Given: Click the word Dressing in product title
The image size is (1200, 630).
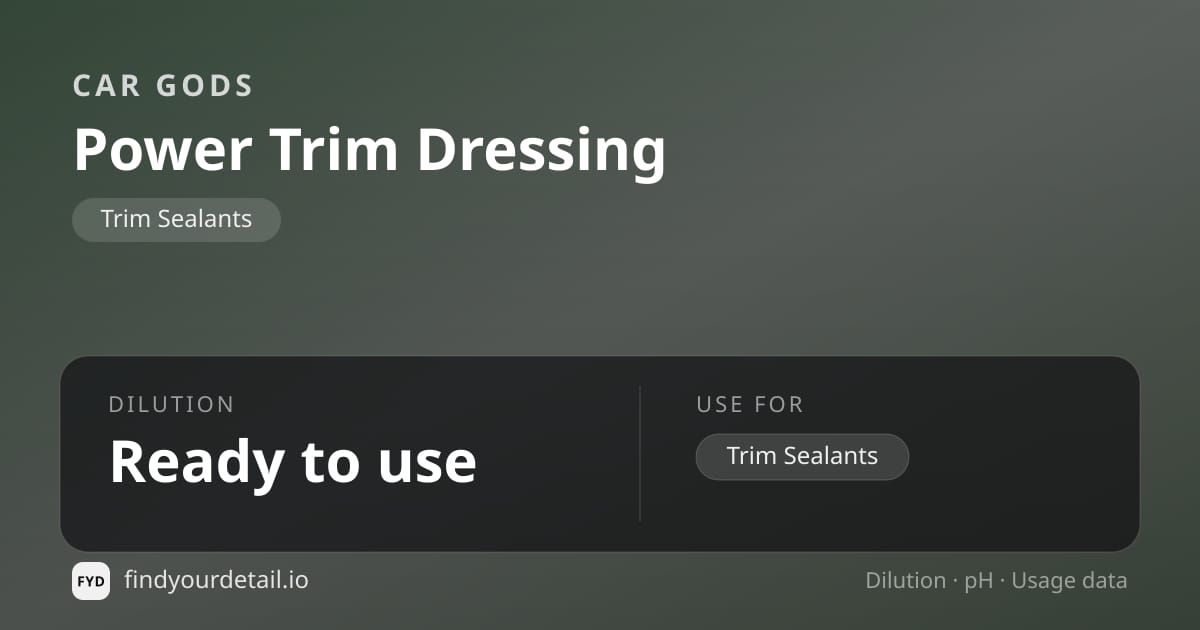Looking at the screenshot, I should click(x=541, y=152).
